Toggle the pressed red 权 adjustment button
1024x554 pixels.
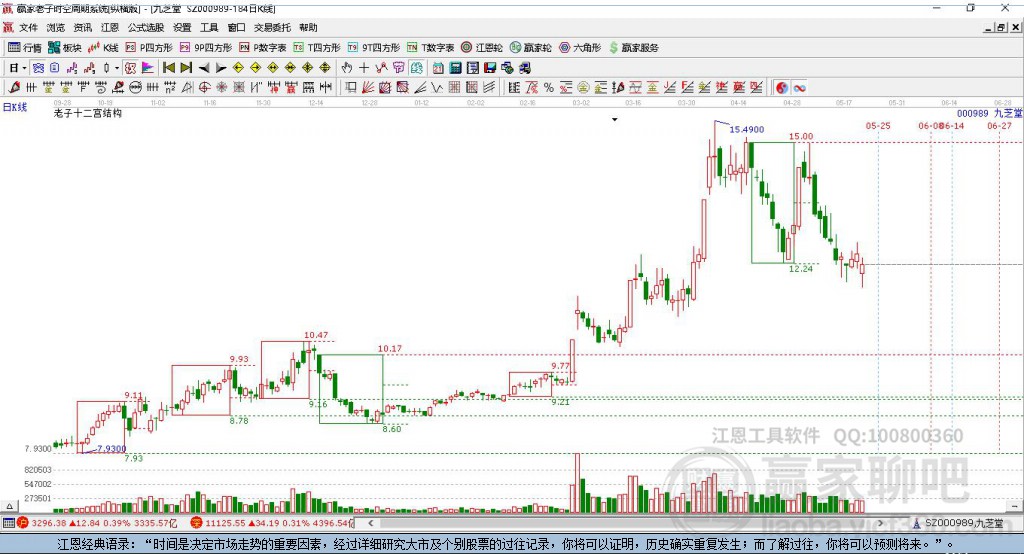click(x=131, y=67)
